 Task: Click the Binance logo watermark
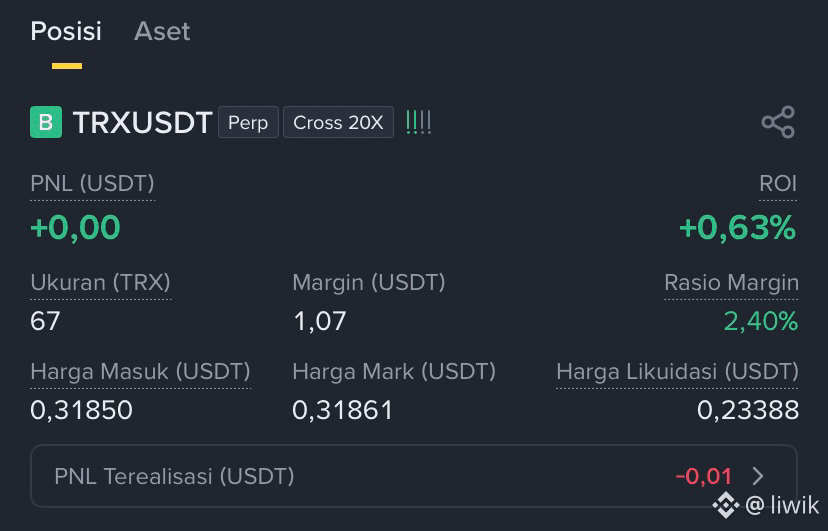(726, 505)
